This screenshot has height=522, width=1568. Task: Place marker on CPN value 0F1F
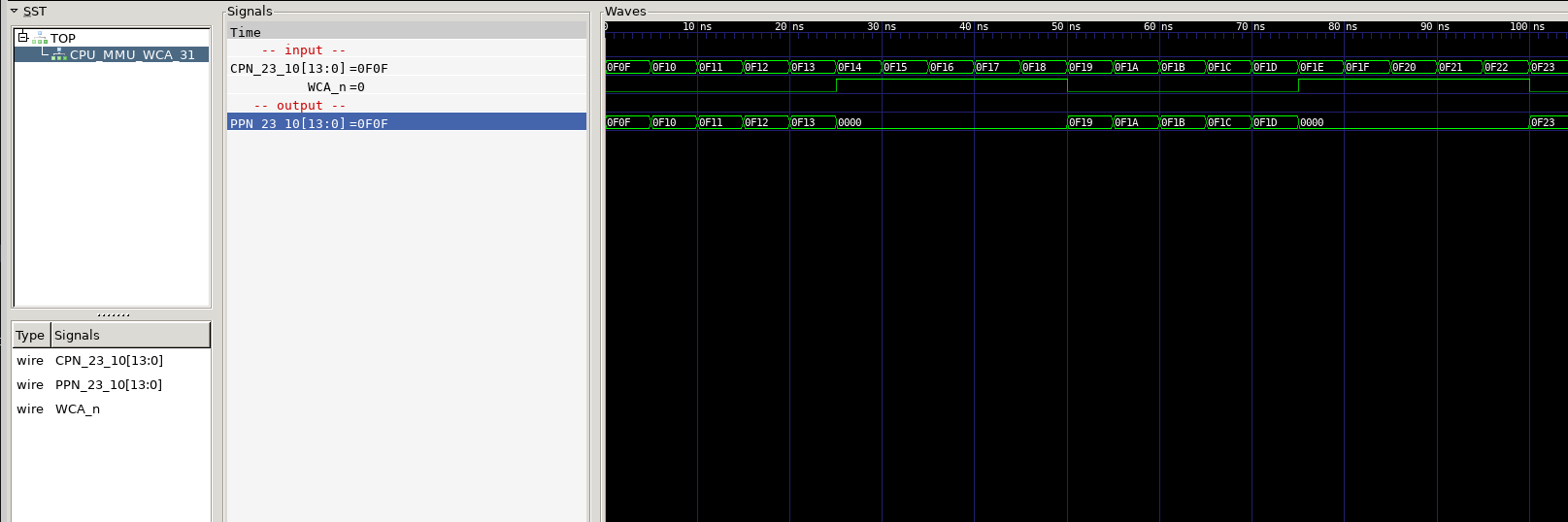(x=1367, y=67)
